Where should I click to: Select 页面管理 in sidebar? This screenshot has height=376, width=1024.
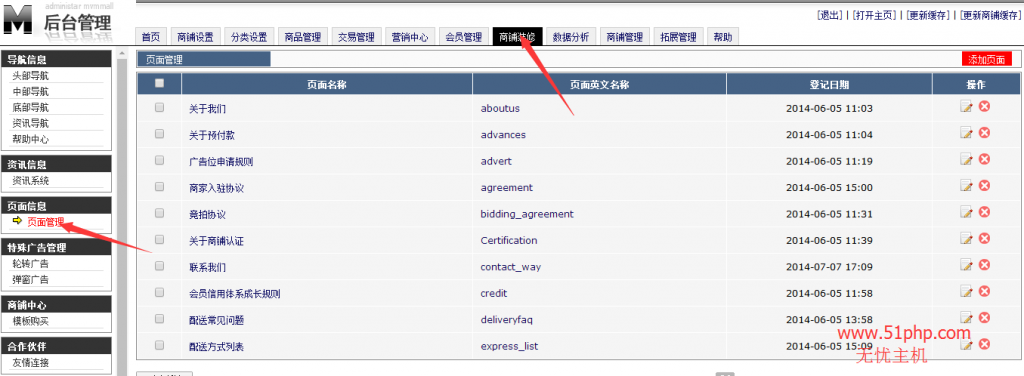pyautogui.click(x=46, y=222)
